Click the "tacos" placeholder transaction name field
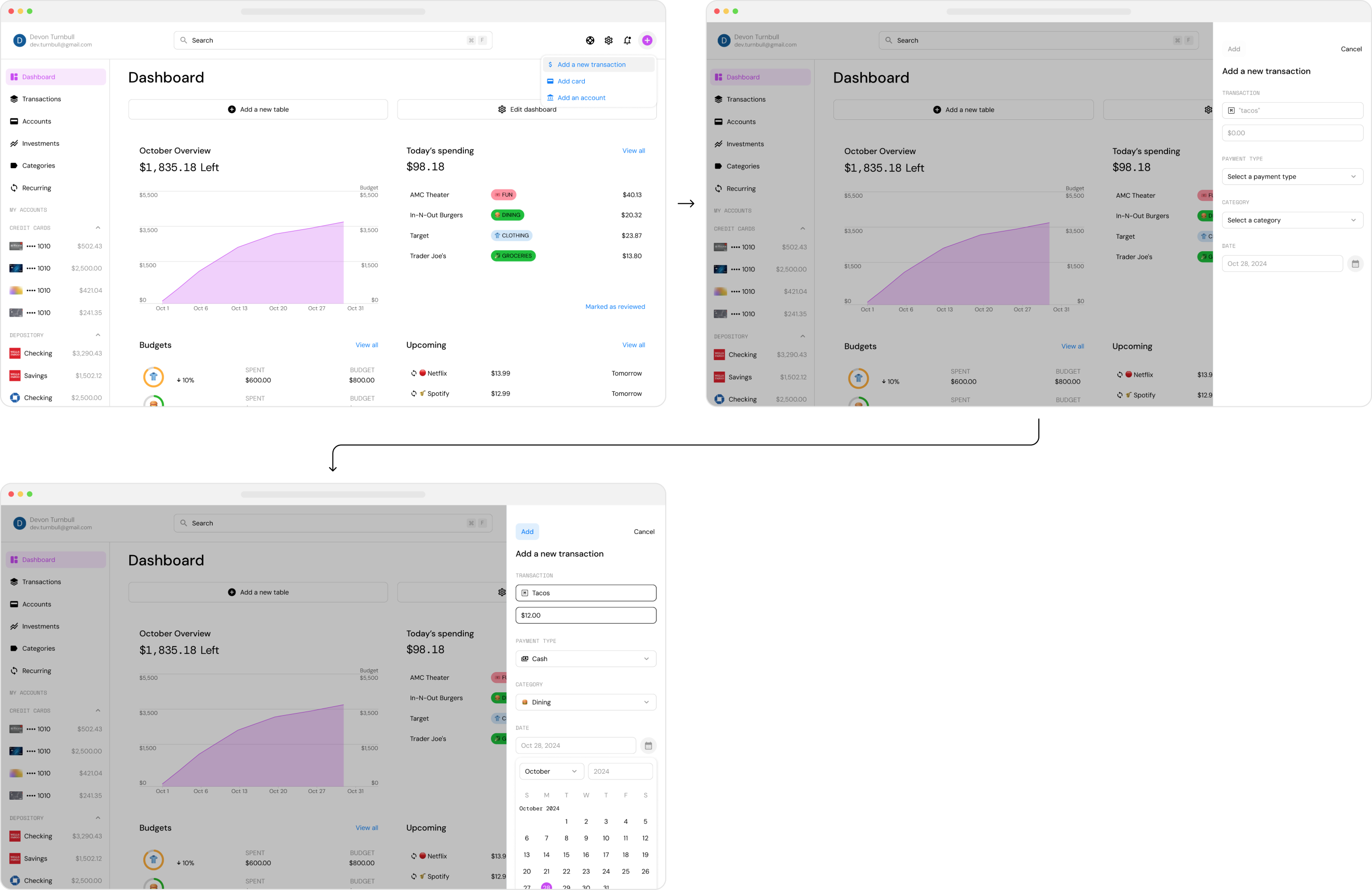Viewport: 1372px width, 890px height. pos(1293,111)
